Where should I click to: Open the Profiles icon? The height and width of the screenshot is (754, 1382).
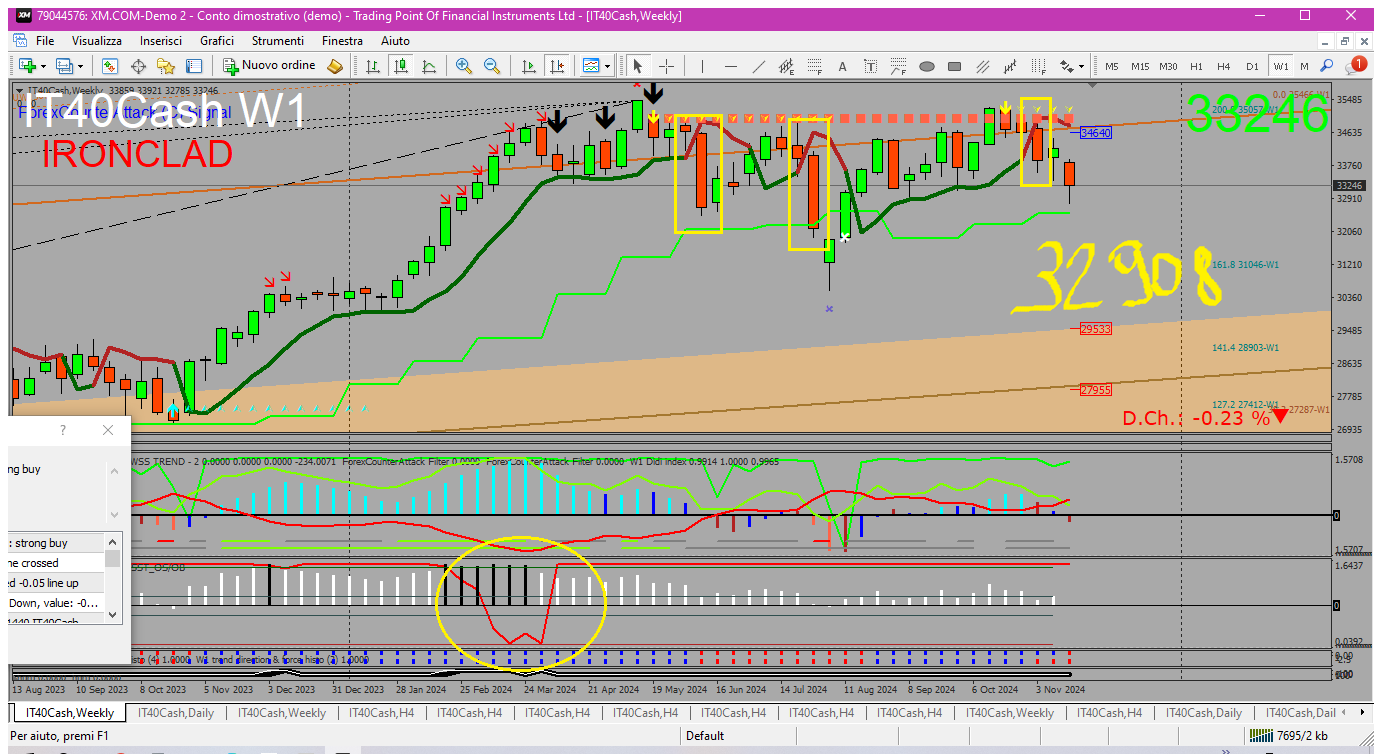click(x=65, y=66)
